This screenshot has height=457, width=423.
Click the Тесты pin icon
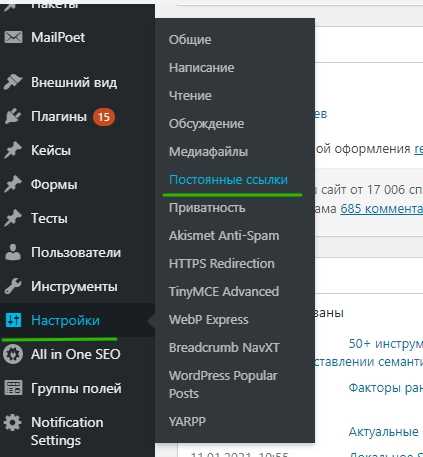(13, 218)
